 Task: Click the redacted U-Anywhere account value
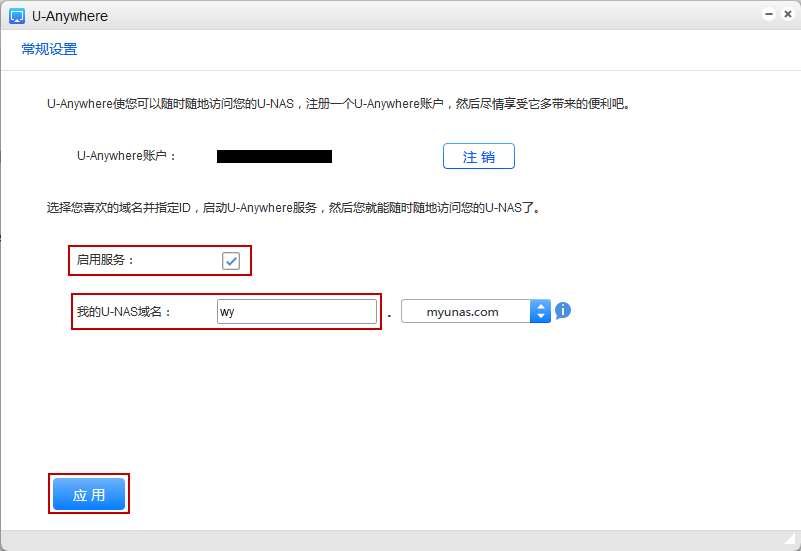[274, 156]
